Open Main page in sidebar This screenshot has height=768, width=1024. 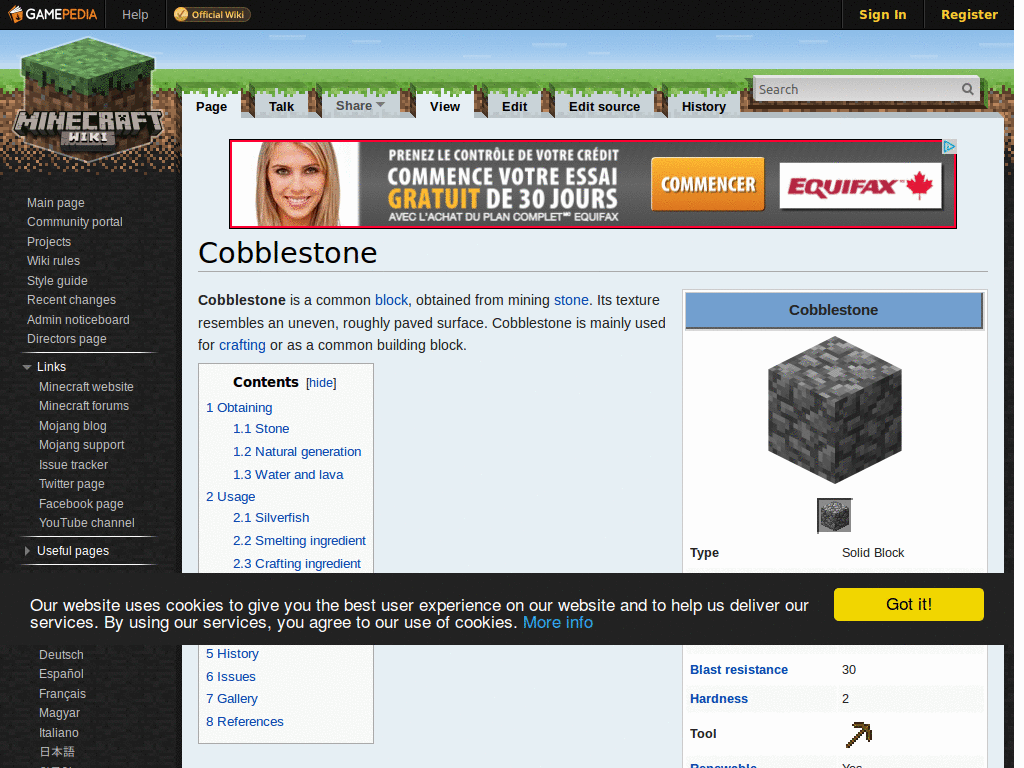click(x=56, y=202)
